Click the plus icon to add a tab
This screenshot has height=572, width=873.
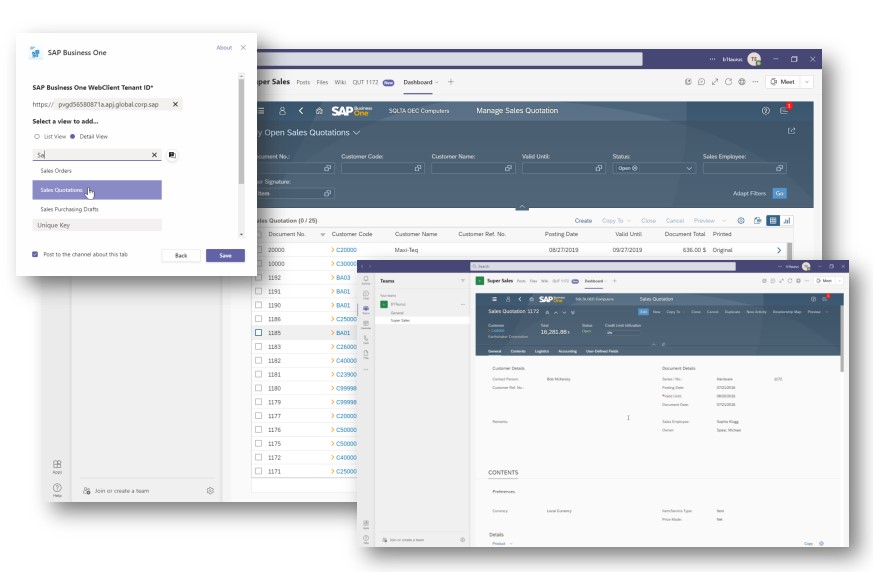click(451, 82)
